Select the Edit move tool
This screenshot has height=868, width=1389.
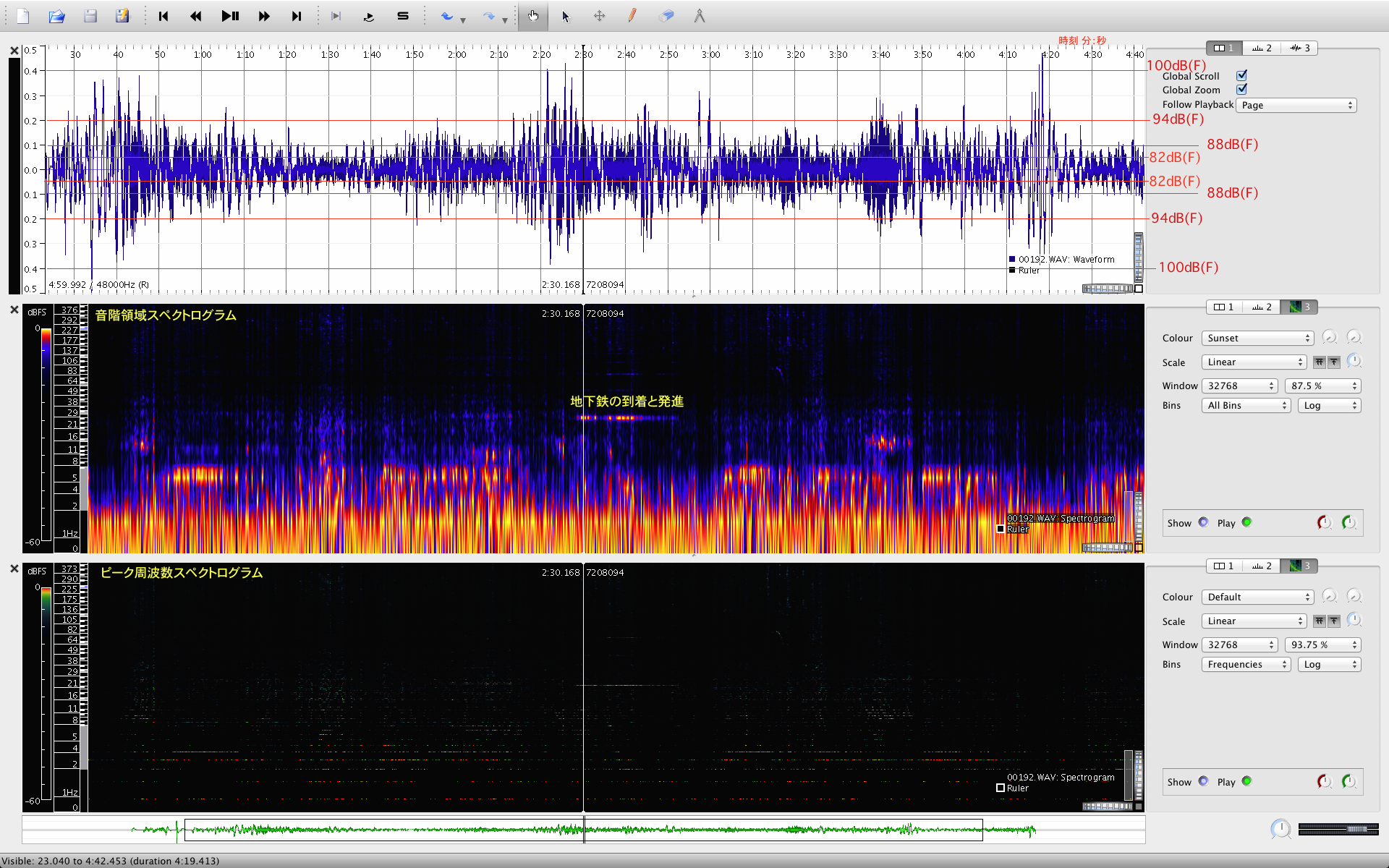click(599, 16)
